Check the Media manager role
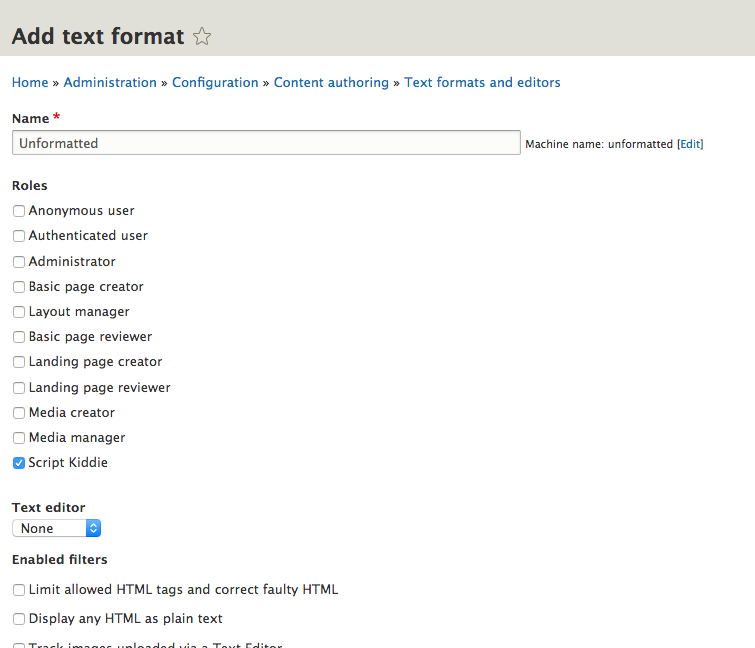 coord(19,438)
